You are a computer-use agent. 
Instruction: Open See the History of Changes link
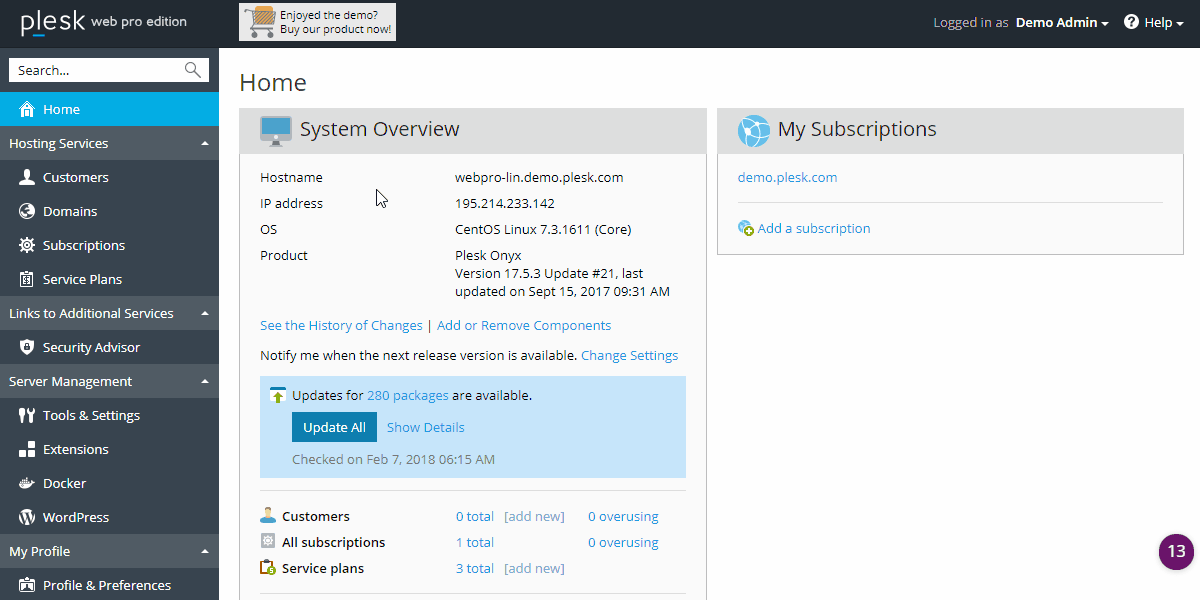[341, 325]
